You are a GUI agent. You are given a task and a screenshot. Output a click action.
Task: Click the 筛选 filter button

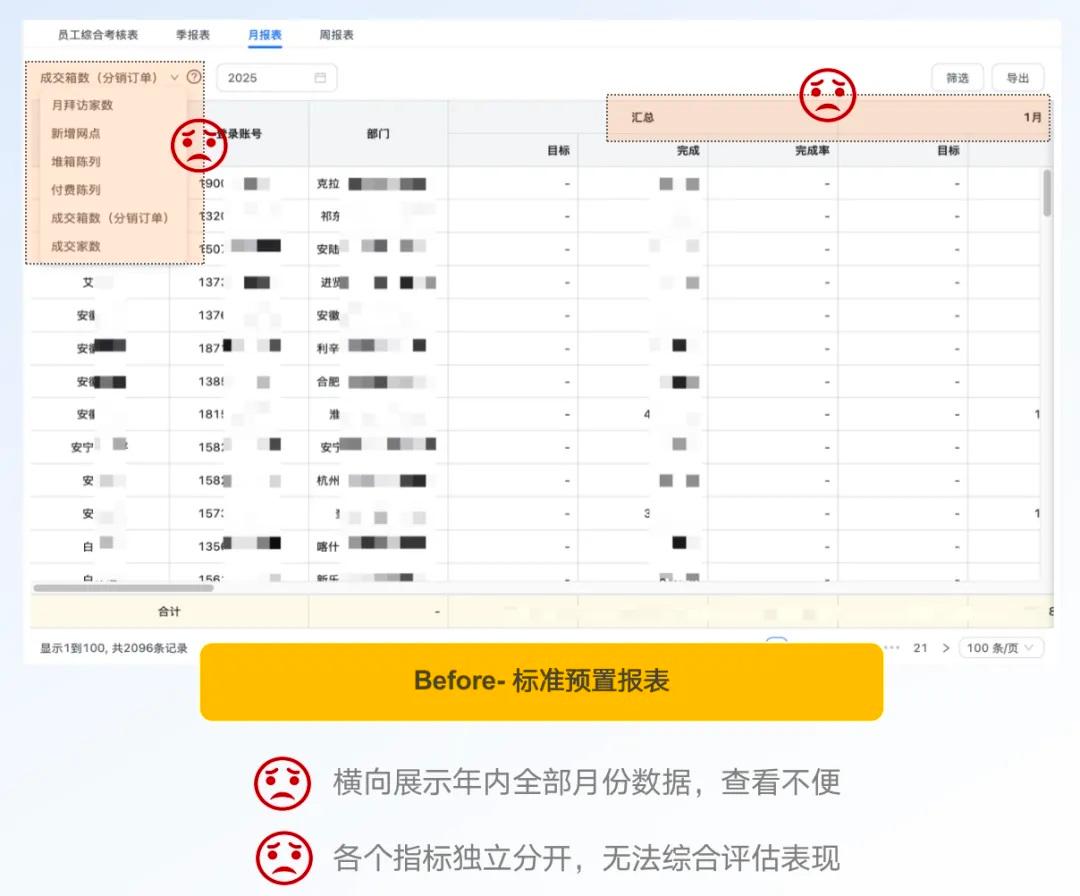point(957,77)
